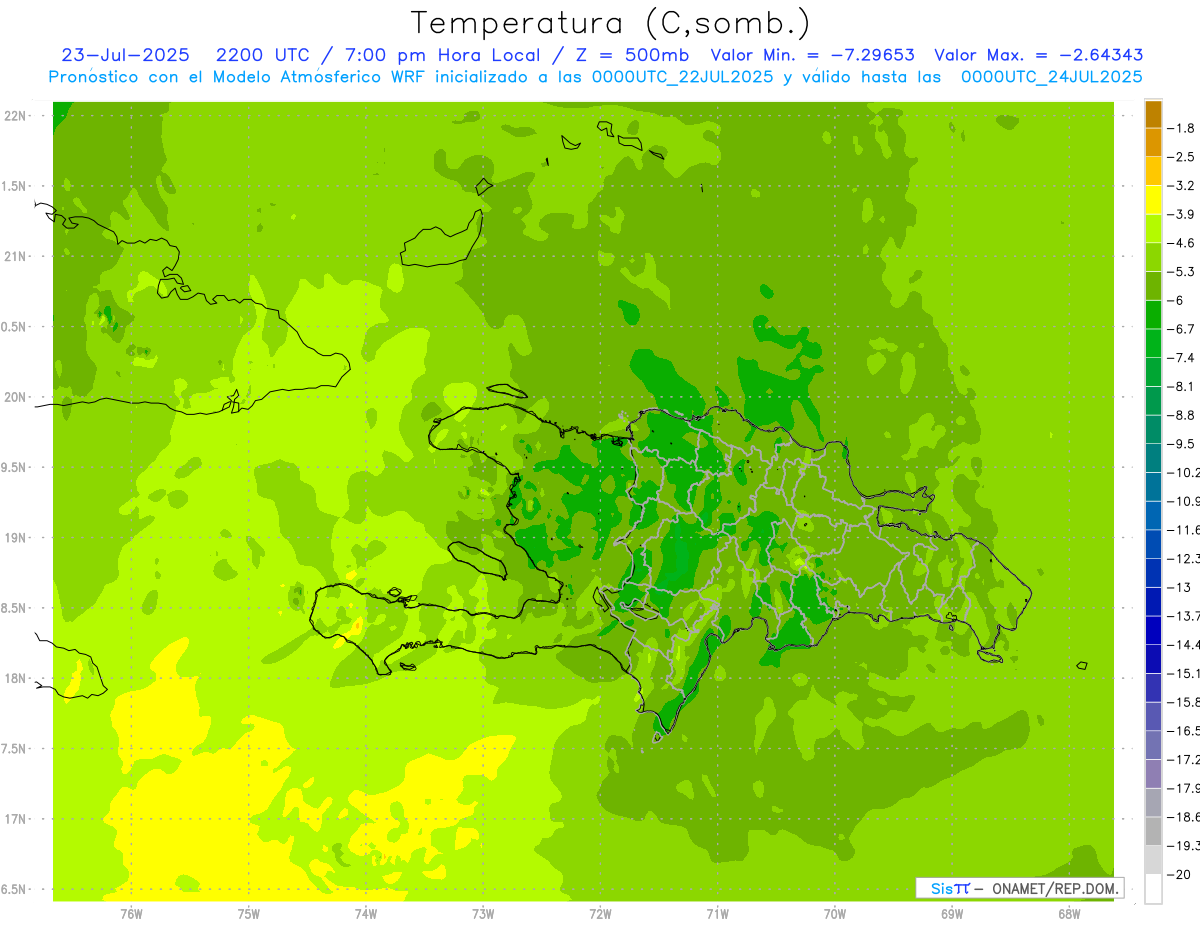This screenshot has height=927, width=1200.
Task: Click green swatch between -6 and -6.7
Action: (x=1153, y=315)
